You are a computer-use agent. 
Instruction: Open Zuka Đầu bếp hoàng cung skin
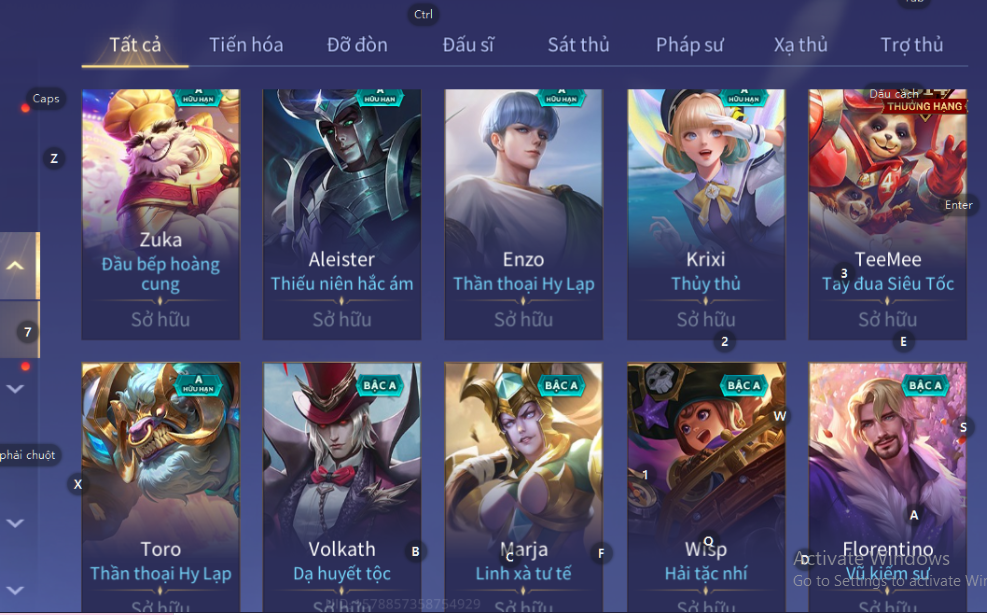161,214
